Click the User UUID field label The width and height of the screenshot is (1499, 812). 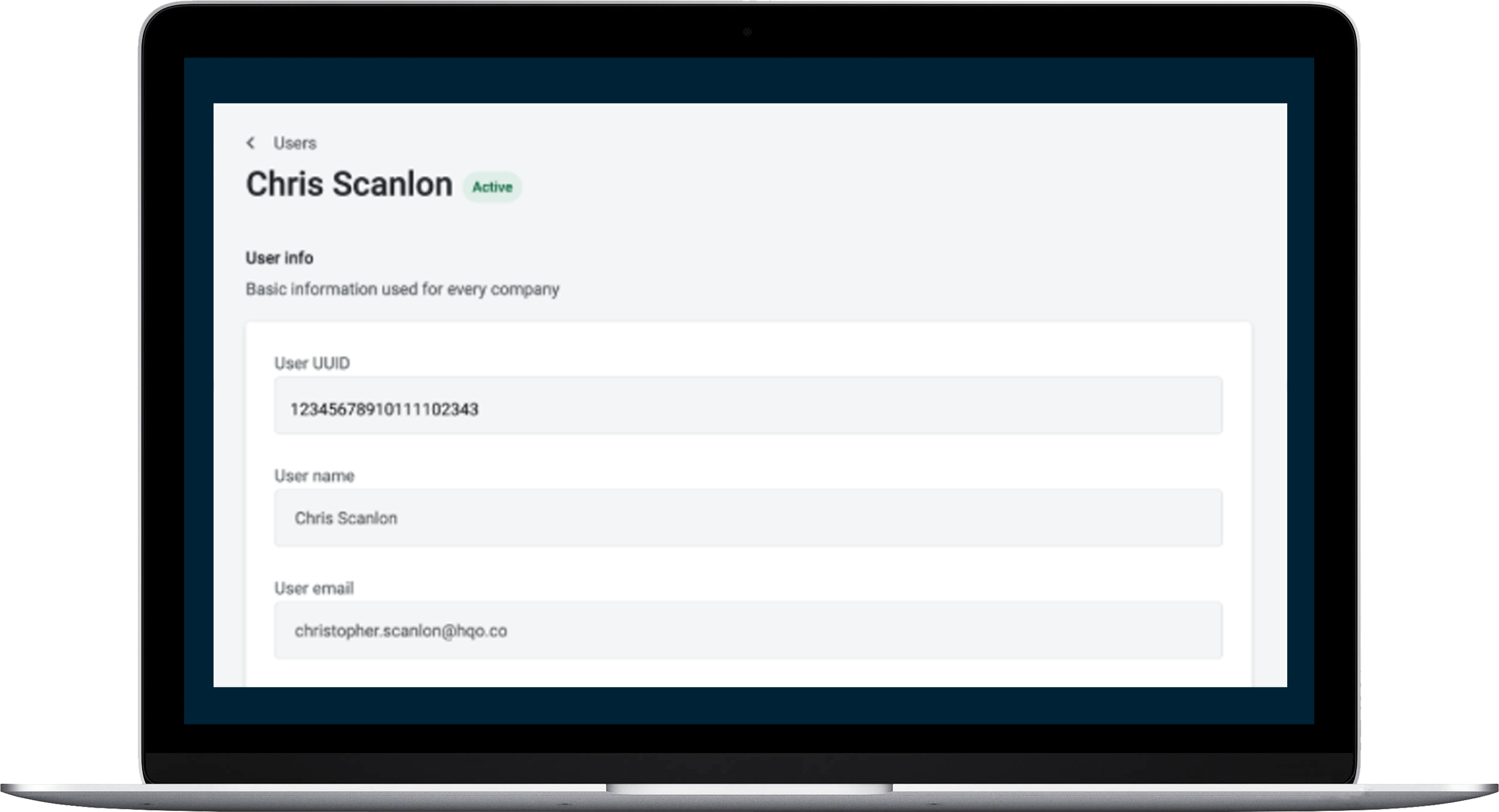(312, 363)
